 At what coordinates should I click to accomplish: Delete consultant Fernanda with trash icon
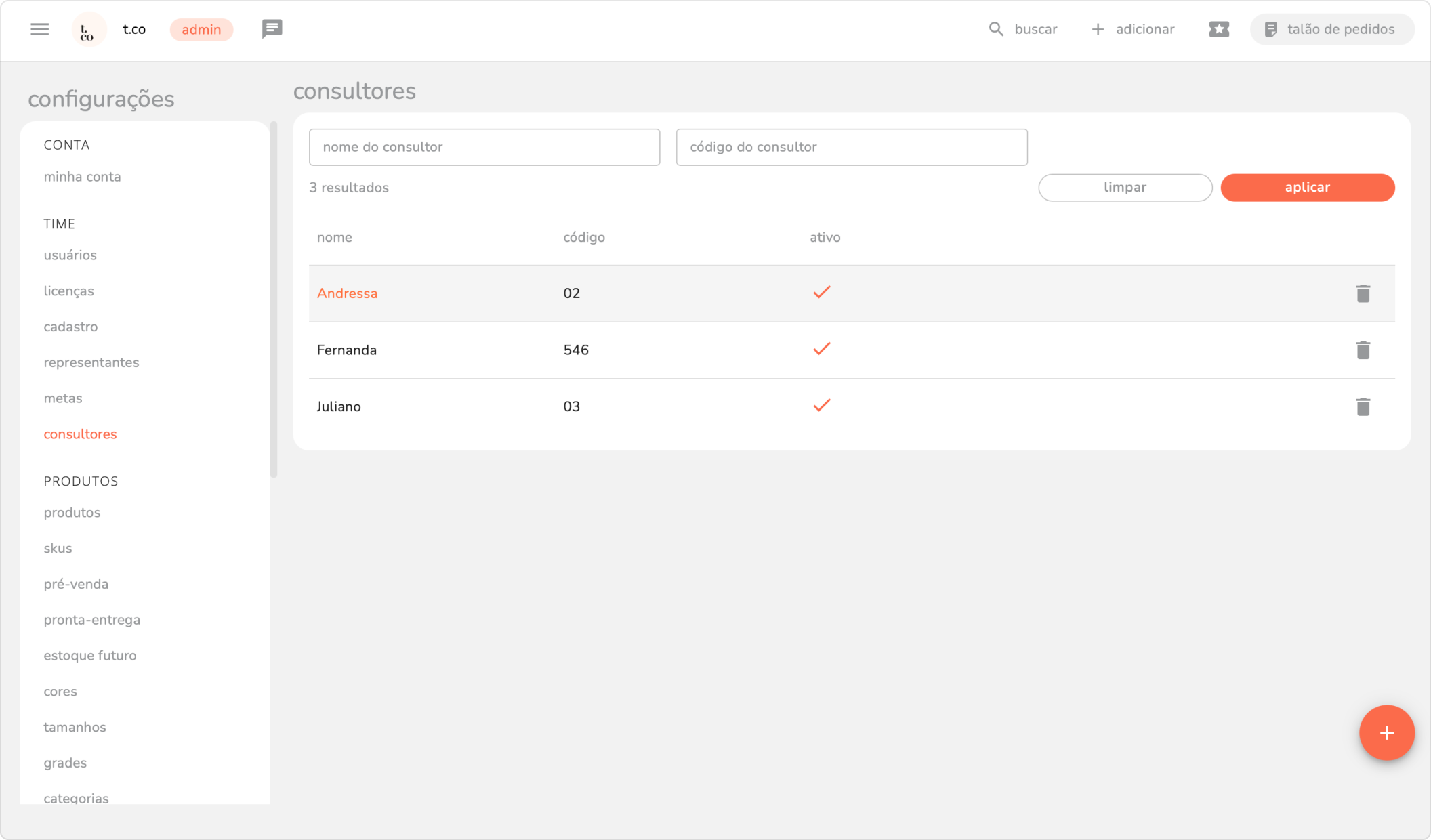pyautogui.click(x=1363, y=350)
